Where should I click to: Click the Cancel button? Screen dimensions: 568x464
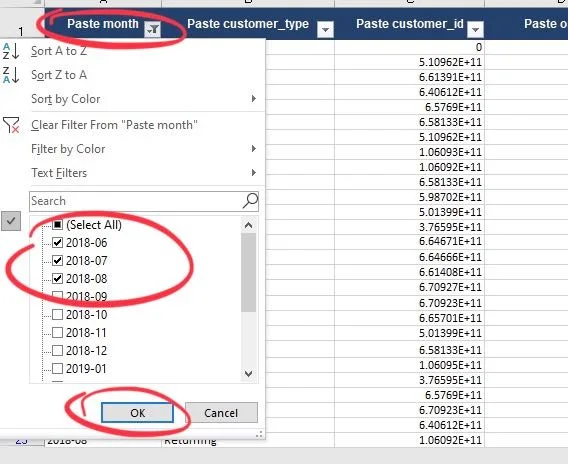click(x=221, y=413)
